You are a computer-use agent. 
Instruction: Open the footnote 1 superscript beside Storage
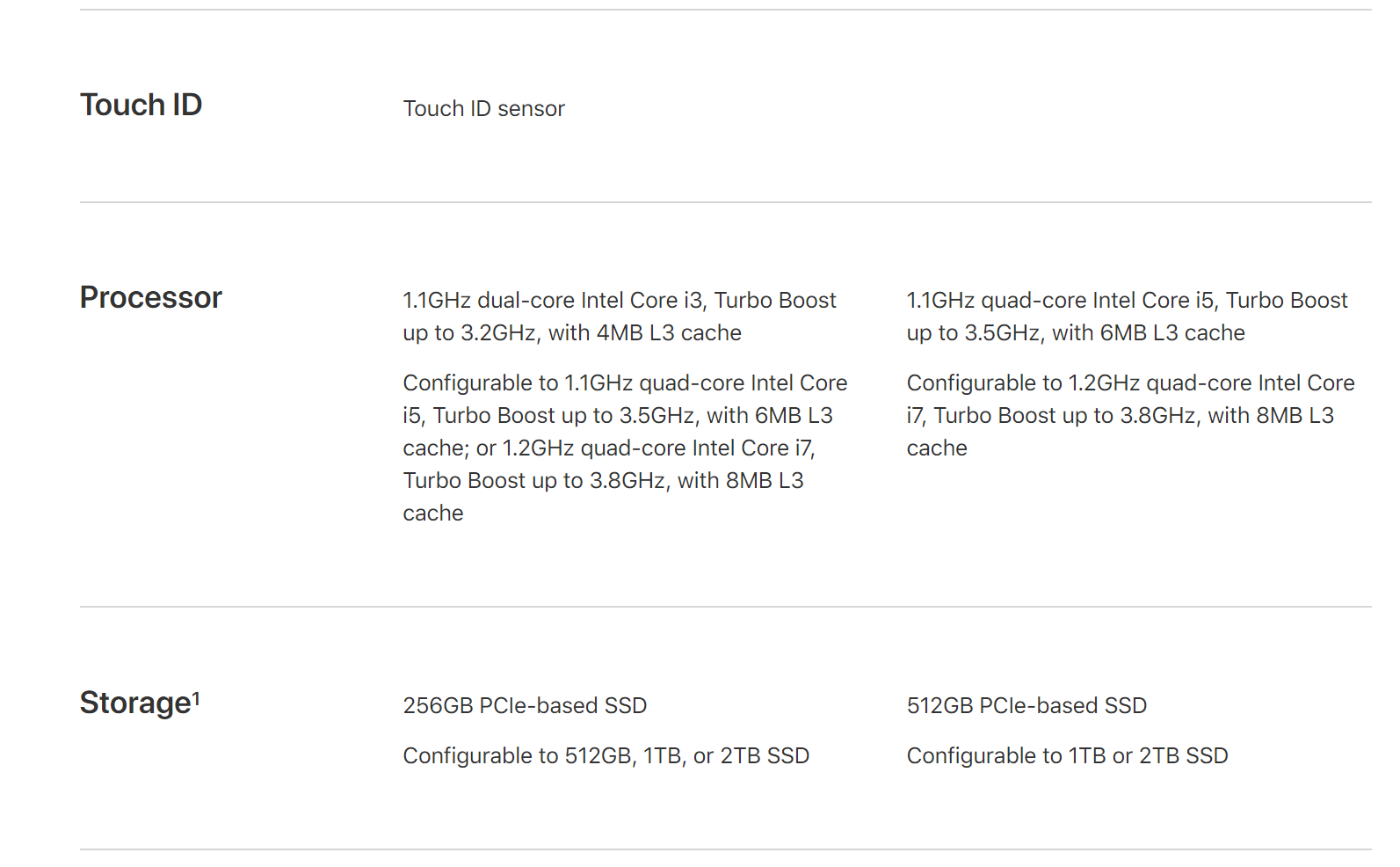[x=196, y=698]
